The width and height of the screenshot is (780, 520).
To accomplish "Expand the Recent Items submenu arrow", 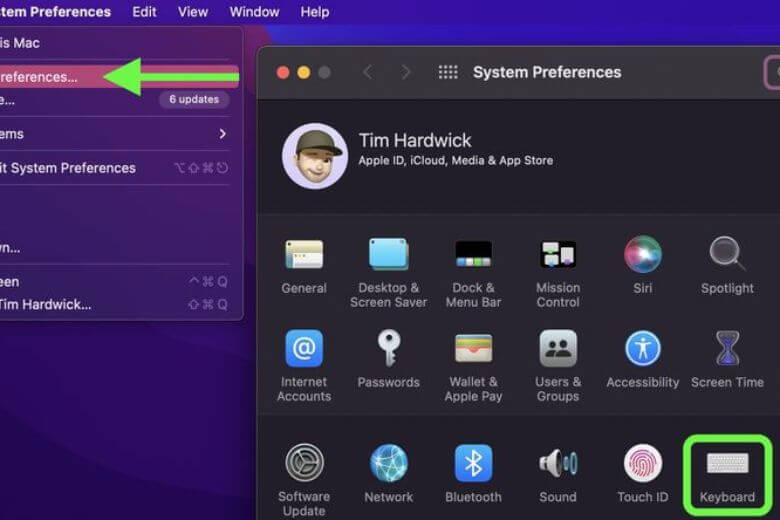I will [x=222, y=134].
